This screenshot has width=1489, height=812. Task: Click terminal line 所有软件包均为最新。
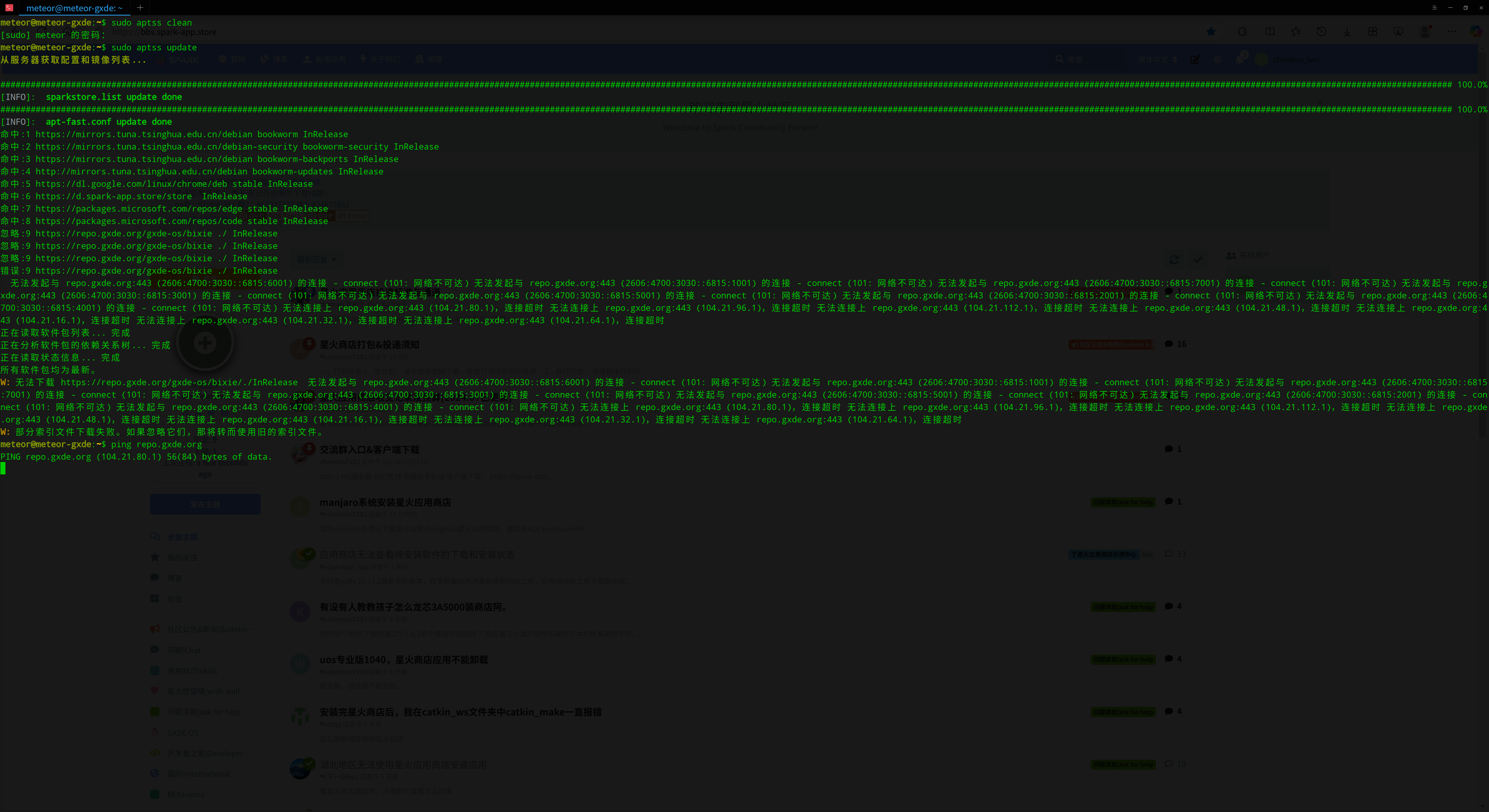click(x=49, y=370)
